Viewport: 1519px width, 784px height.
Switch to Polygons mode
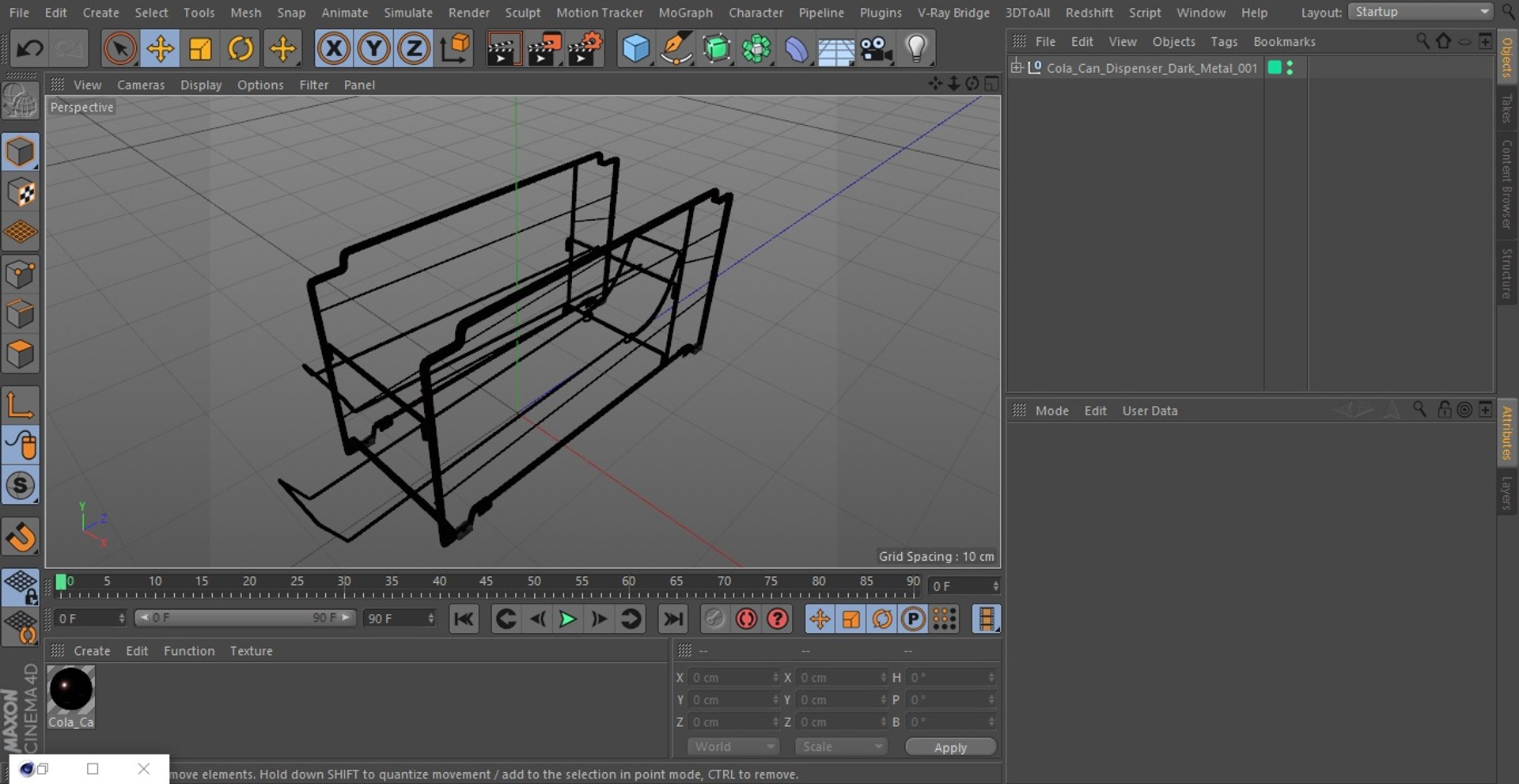[x=21, y=354]
